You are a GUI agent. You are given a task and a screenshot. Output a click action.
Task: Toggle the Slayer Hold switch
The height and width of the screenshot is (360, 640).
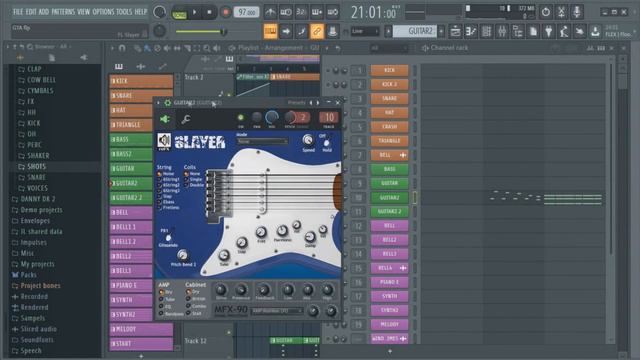tap(327, 142)
